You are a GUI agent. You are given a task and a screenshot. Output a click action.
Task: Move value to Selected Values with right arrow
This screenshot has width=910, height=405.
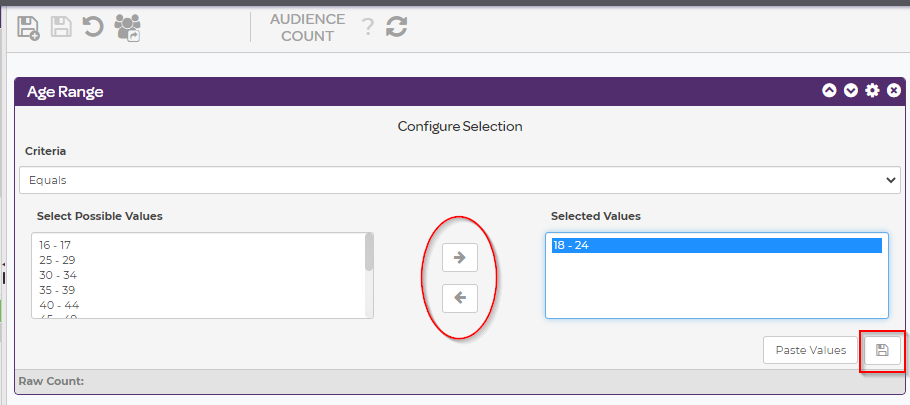460,257
